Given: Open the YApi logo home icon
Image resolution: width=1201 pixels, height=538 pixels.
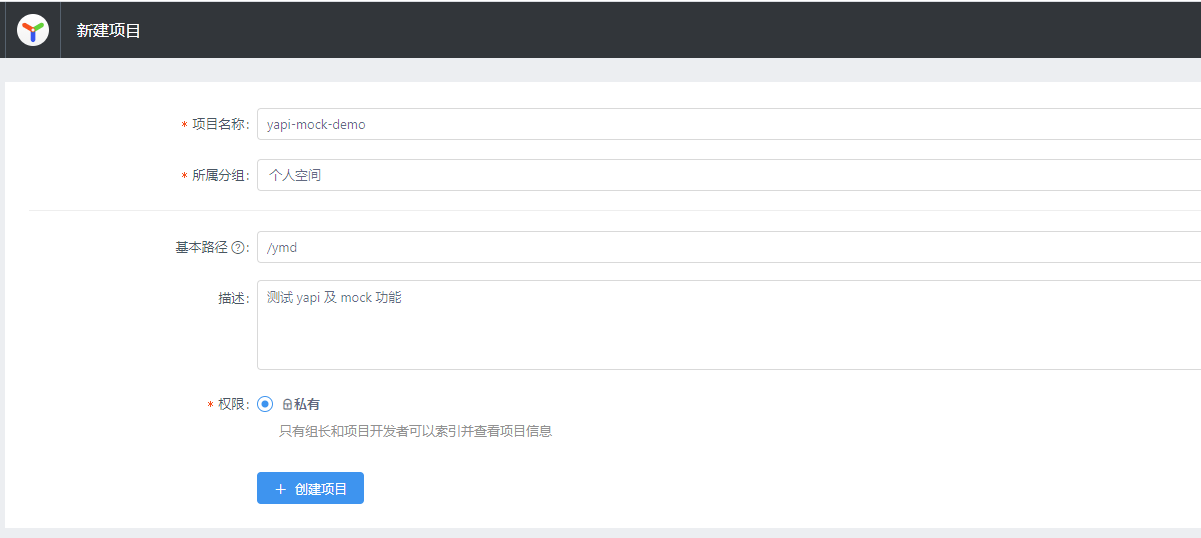Looking at the screenshot, I should [x=33, y=30].
